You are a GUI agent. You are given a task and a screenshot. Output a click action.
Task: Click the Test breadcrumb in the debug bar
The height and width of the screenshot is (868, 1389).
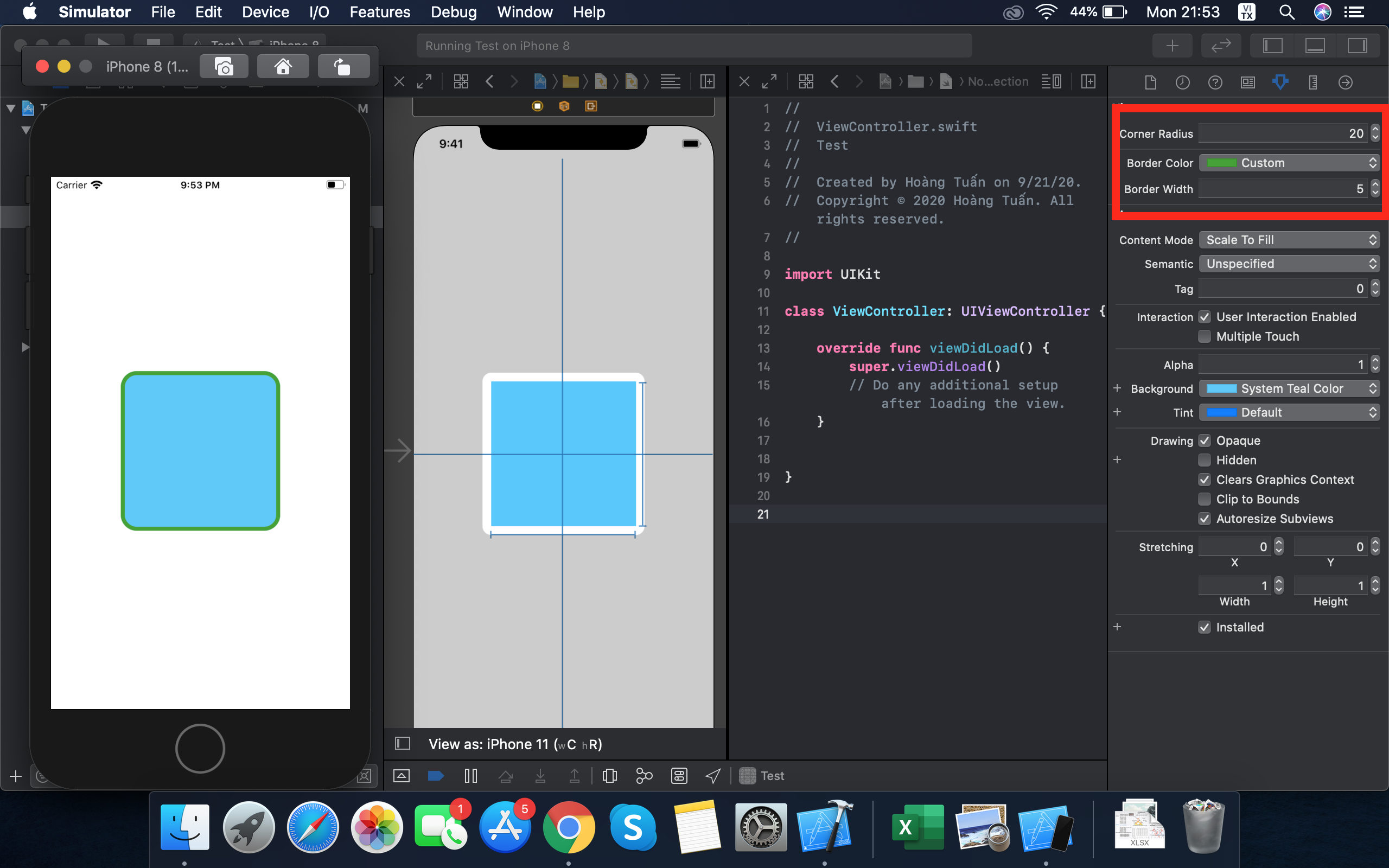click(x=772, y=775)
